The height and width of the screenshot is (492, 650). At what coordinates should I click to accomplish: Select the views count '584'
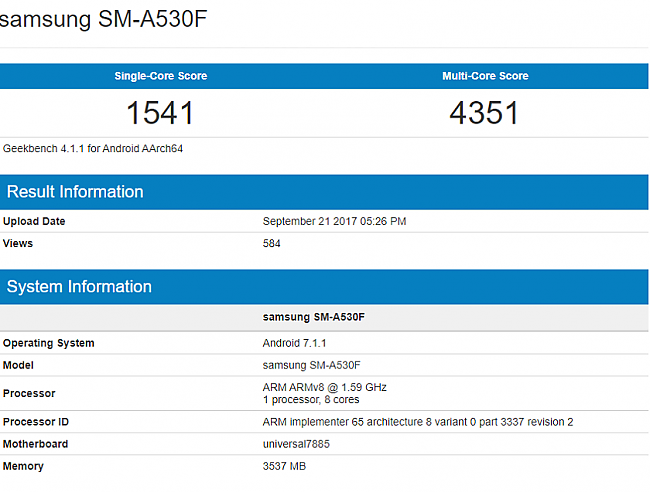(x=272, y=243)
